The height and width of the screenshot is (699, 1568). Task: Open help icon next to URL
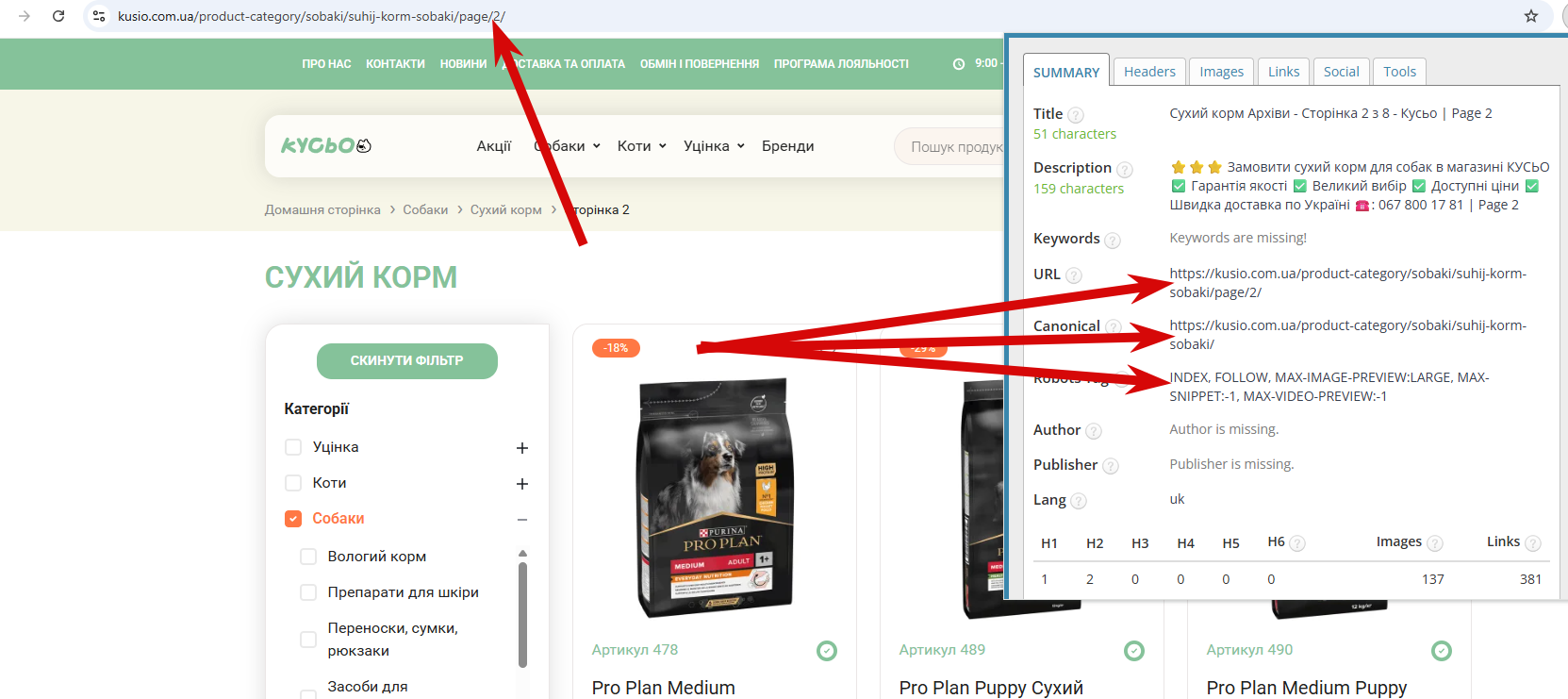pos(1074,275)
